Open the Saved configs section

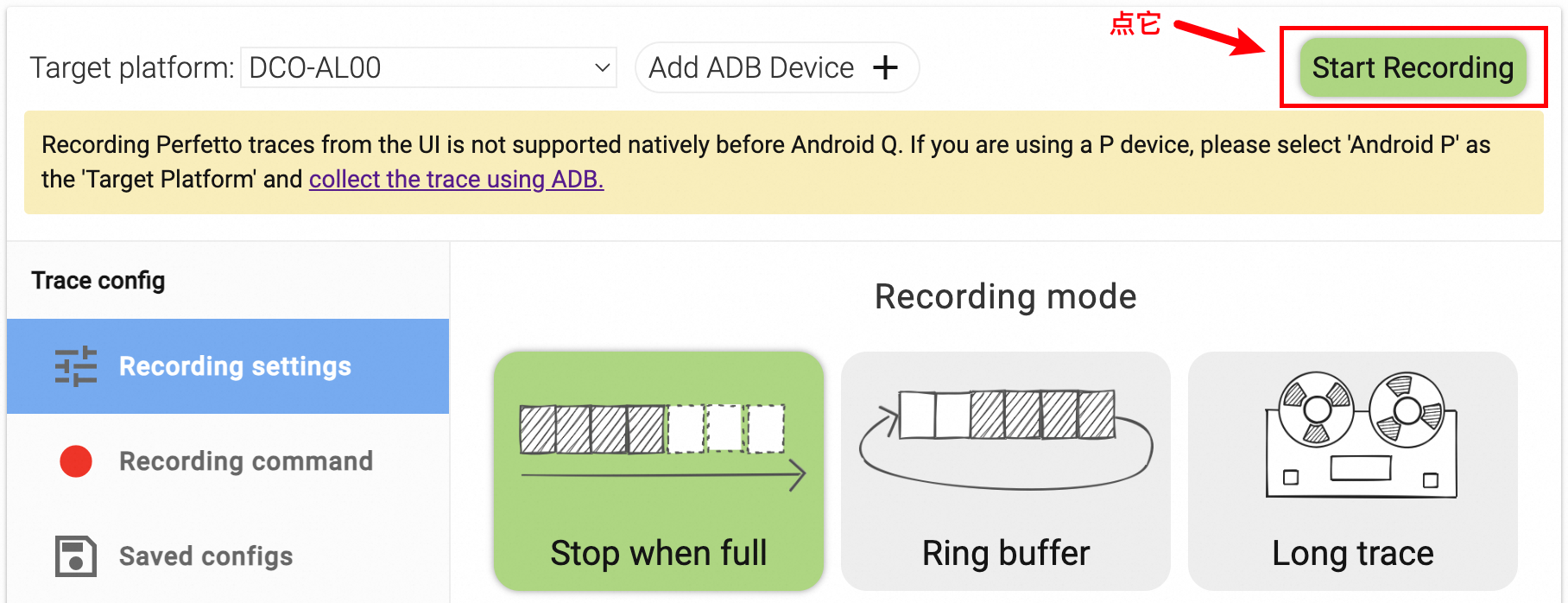point(205,556)
